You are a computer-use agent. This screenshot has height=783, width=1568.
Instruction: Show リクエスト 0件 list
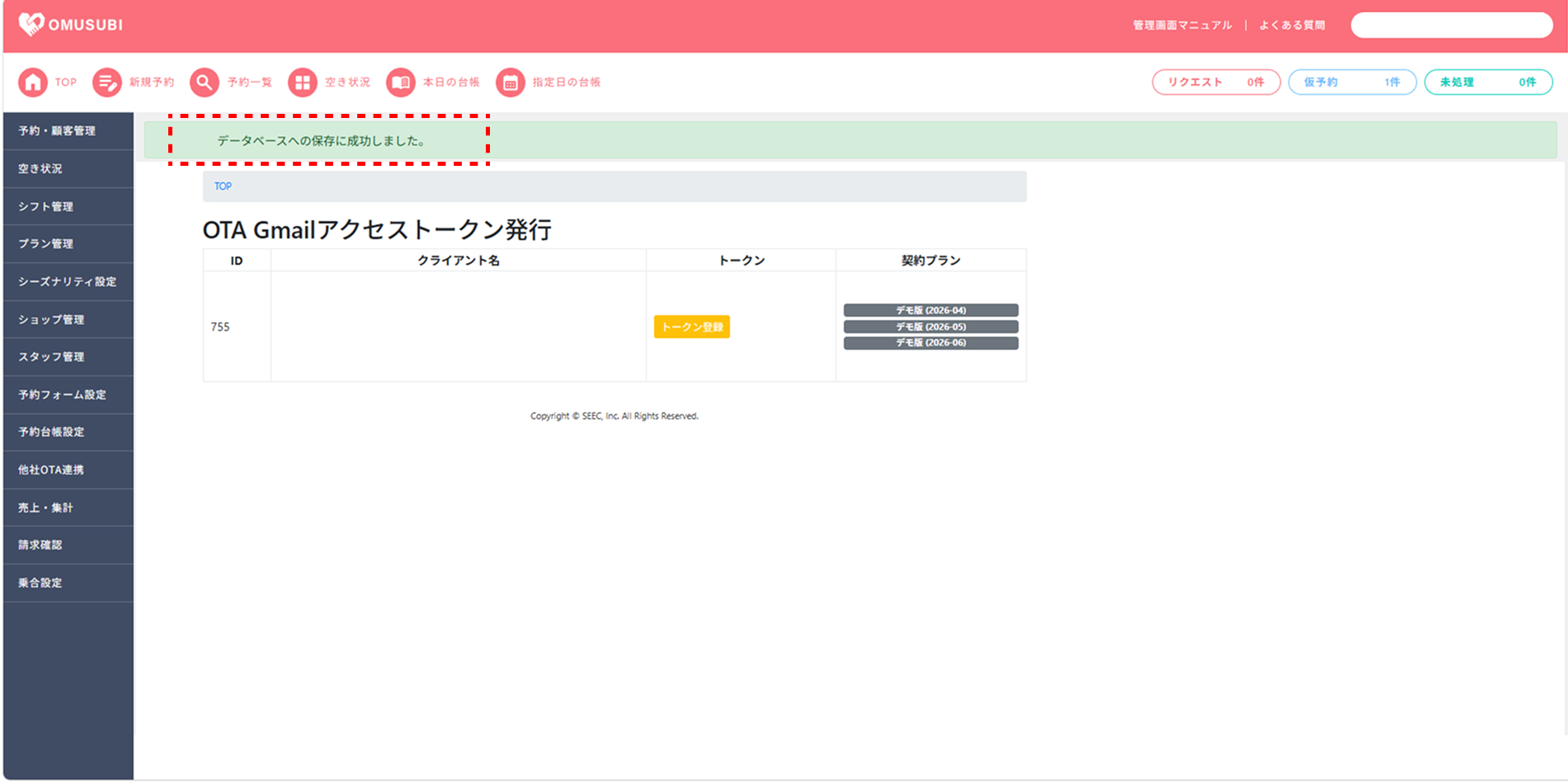point(1216,83)
